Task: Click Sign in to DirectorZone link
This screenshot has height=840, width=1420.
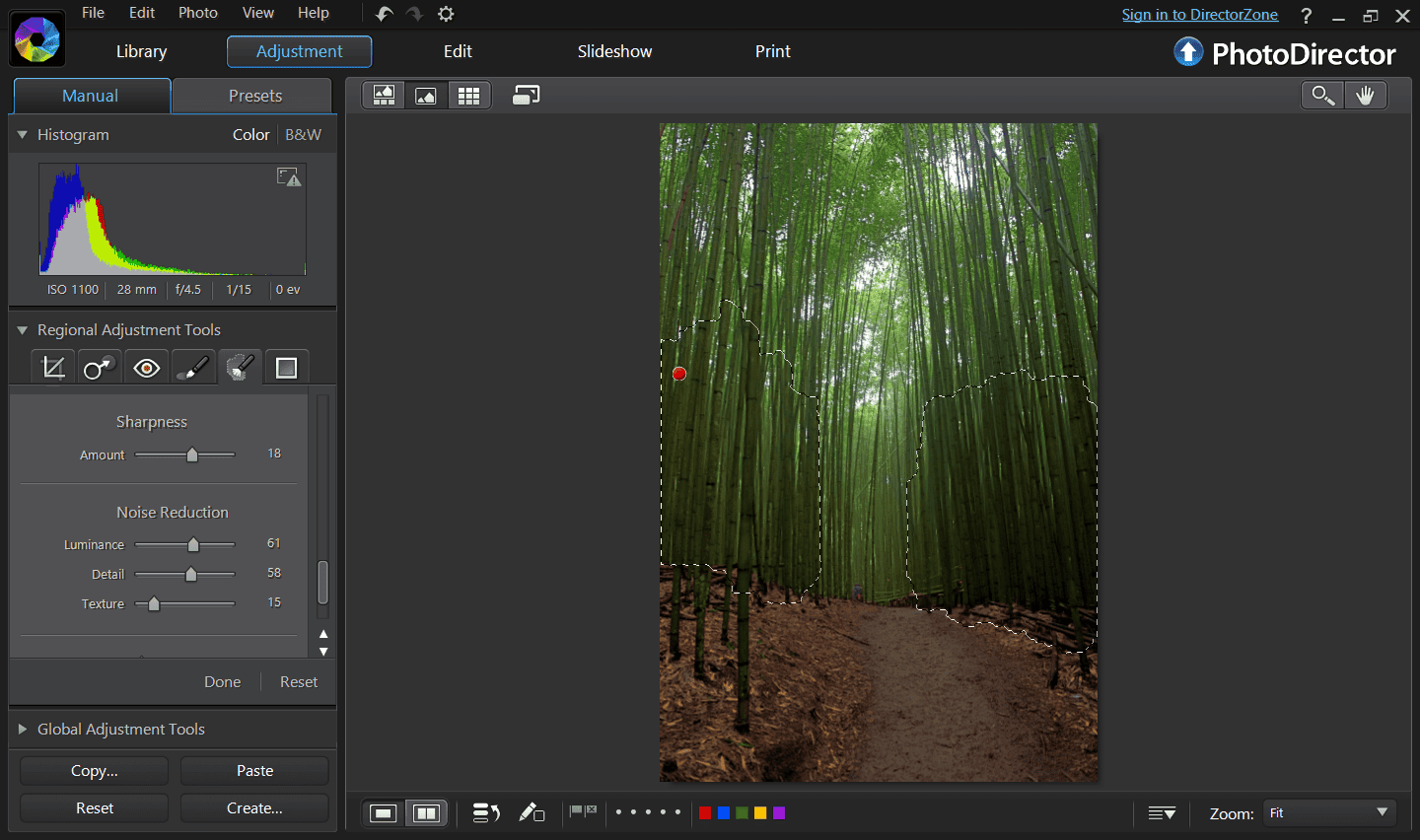Action: (1199, 15)
